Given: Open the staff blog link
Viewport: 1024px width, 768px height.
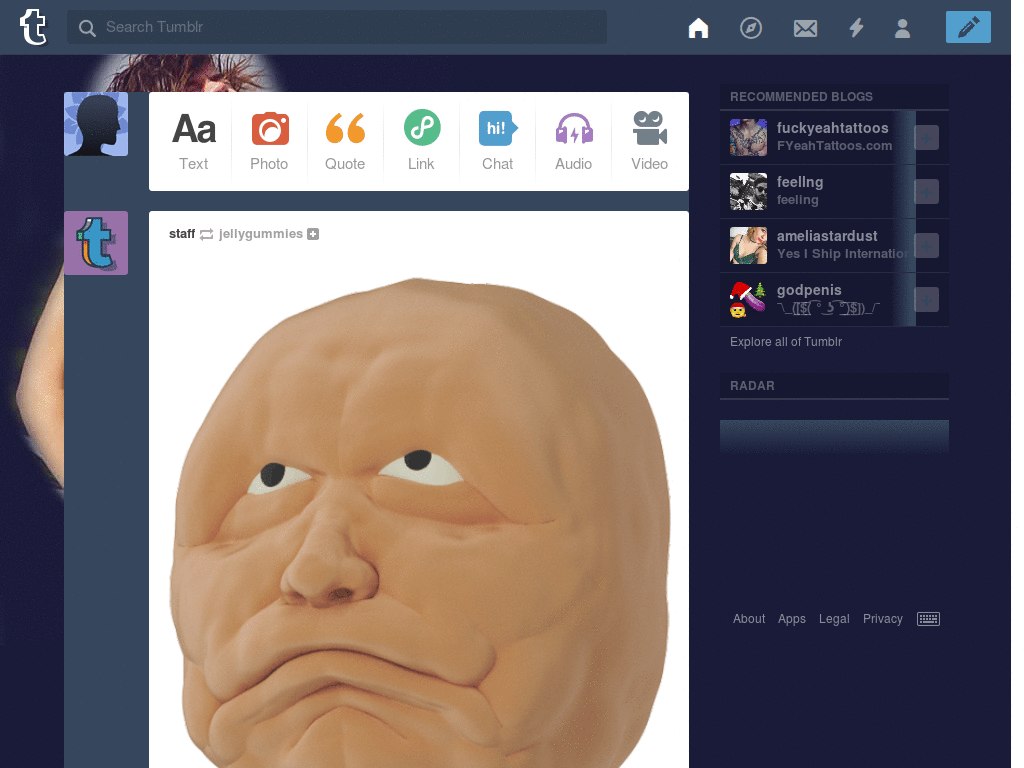Looking at the screenshot, I should tap(182, 234).
